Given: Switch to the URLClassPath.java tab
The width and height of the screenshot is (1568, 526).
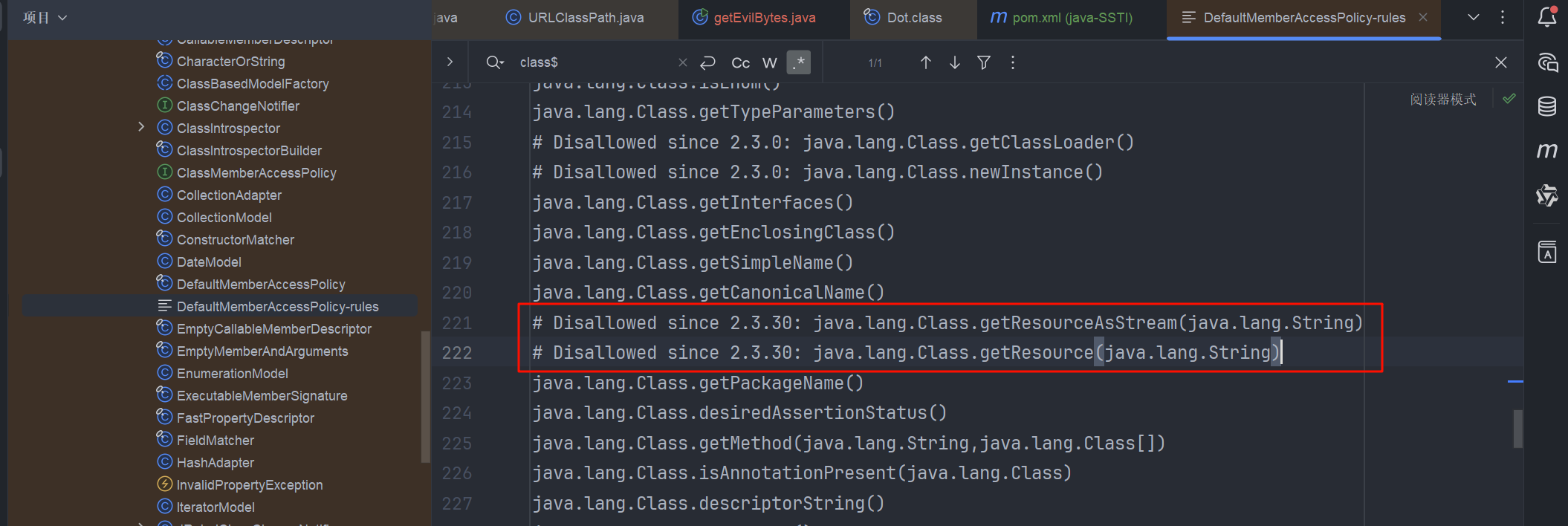Looking at the screenshot, I should coord(574,17).
